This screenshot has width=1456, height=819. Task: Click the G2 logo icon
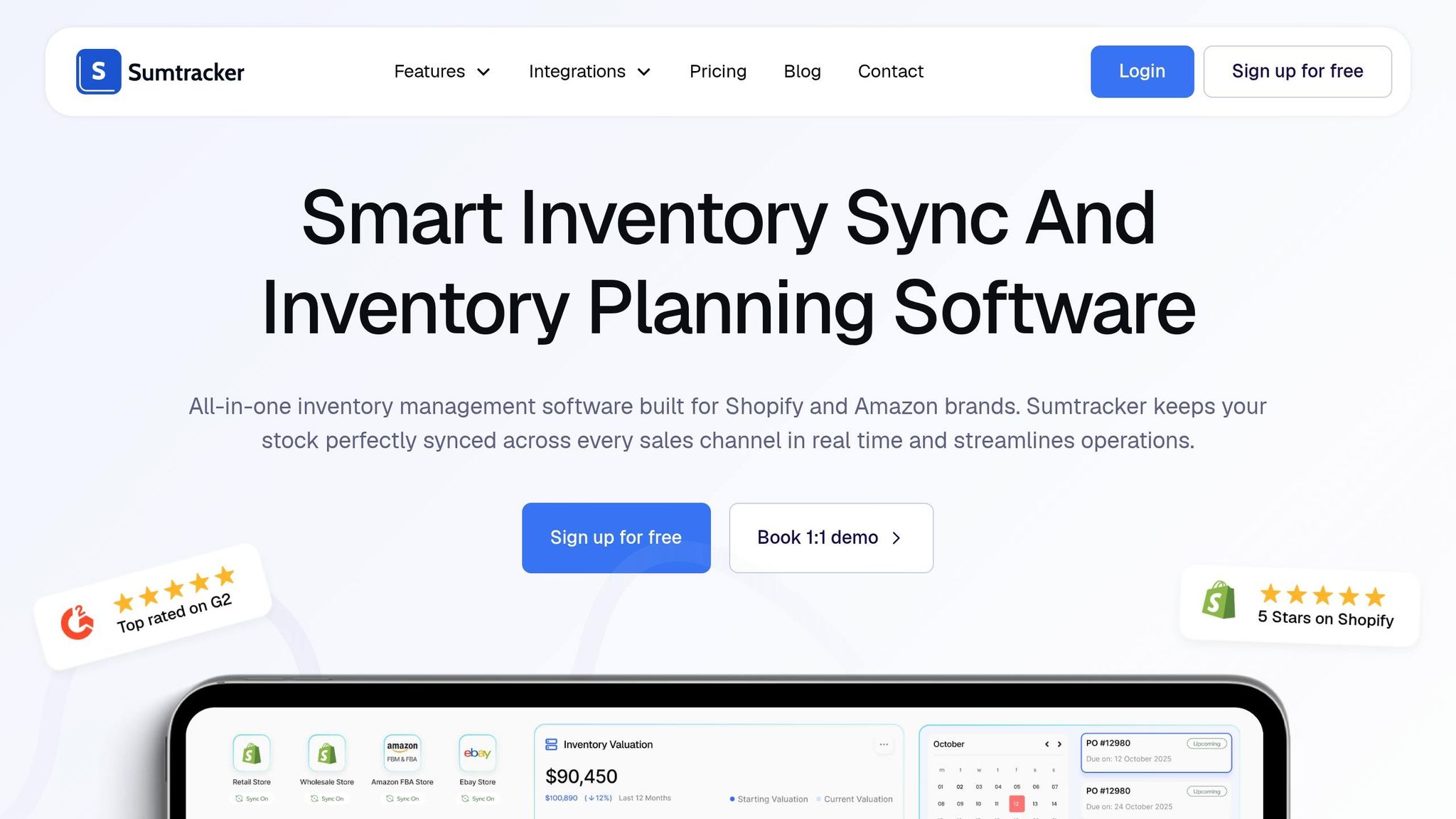click(x=77, y=621)
